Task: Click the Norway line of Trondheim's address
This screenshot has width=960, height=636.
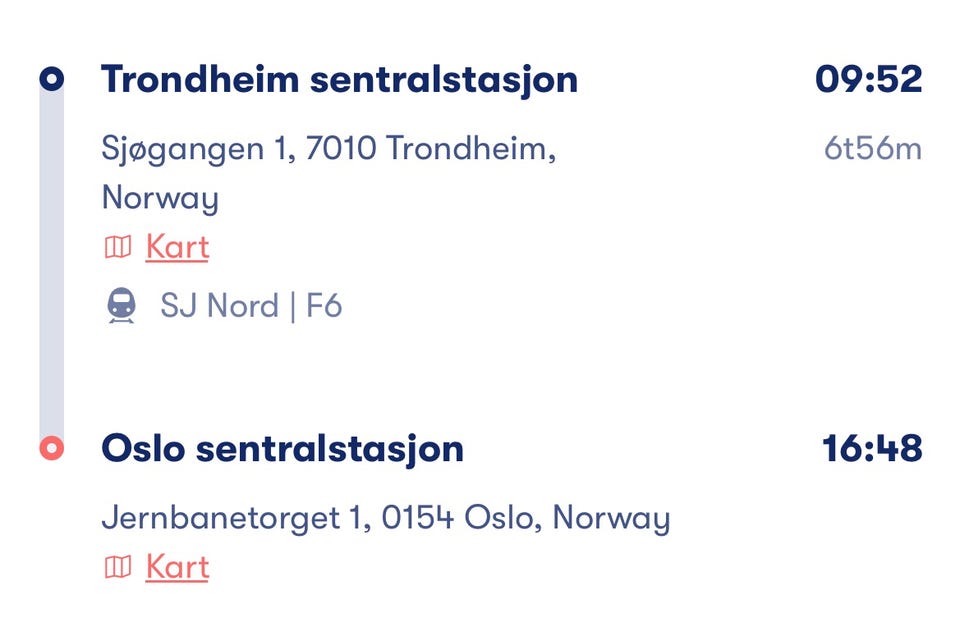Action: 160,198
